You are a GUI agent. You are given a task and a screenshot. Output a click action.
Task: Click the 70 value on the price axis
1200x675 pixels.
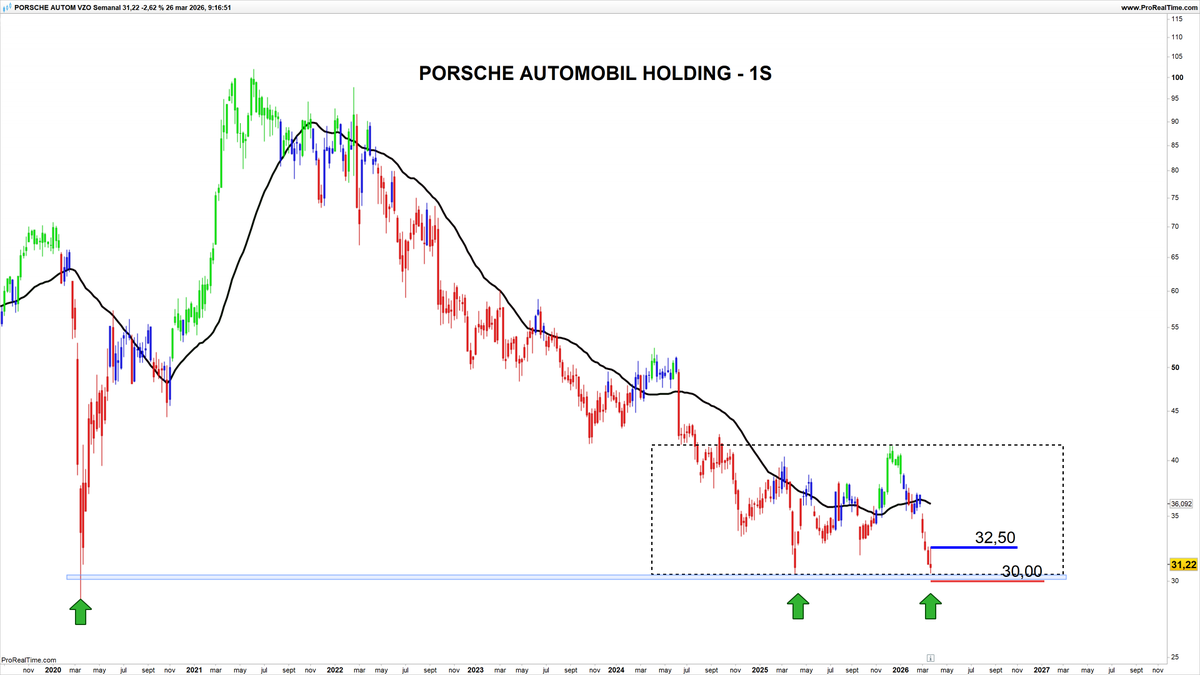(1175, 227)
